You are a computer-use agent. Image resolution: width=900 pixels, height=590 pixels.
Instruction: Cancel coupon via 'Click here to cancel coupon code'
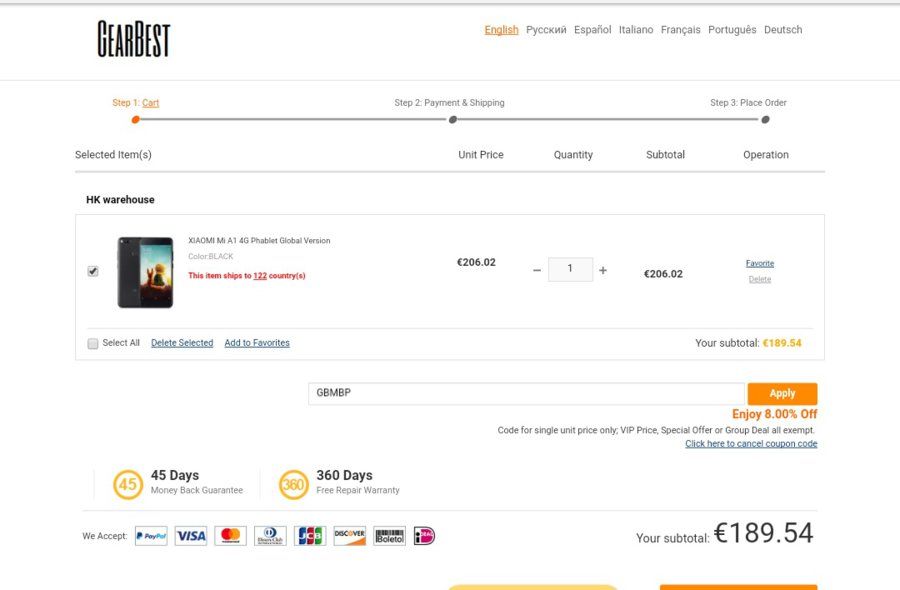point(751,444)
